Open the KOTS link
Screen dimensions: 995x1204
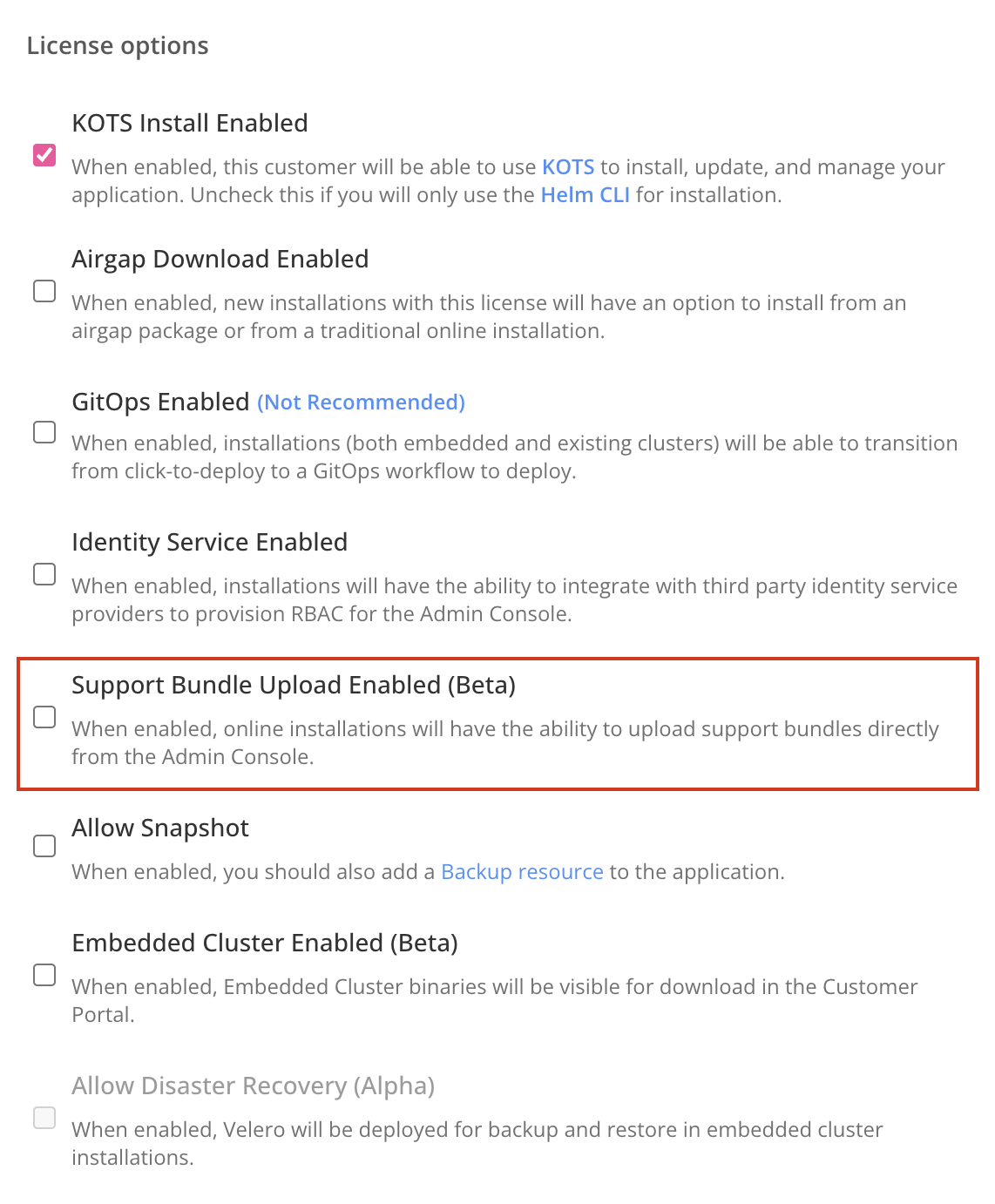(567, 166)
